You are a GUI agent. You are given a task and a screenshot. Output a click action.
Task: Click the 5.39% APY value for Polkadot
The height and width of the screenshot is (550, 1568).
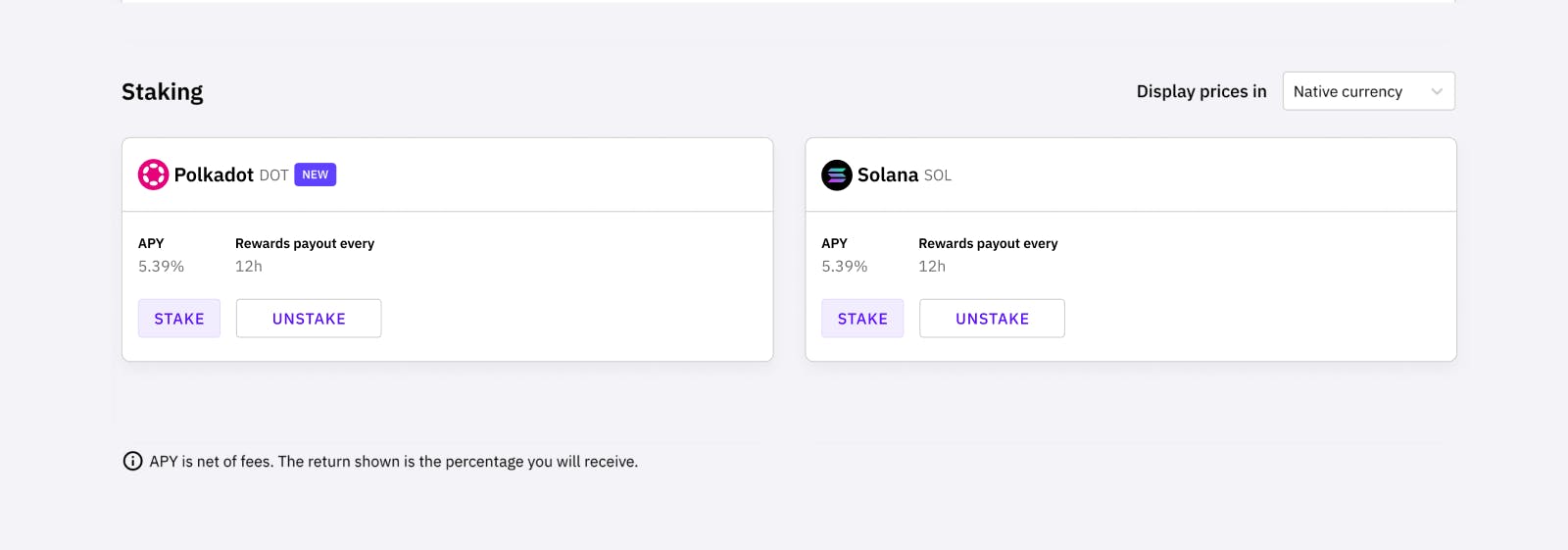pos(161,266)
